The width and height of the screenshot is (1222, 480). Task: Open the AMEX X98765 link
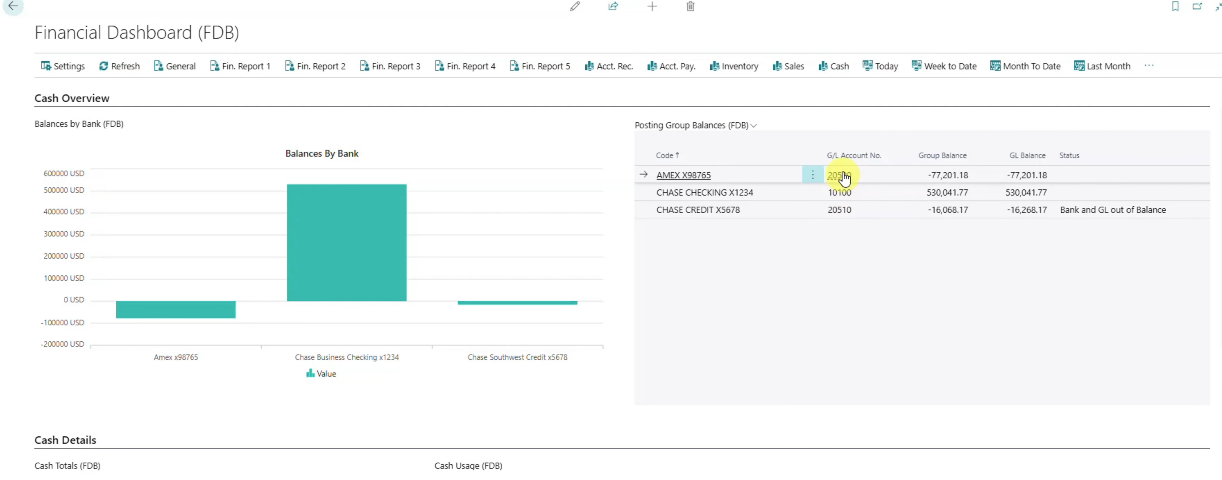point(683,175)
